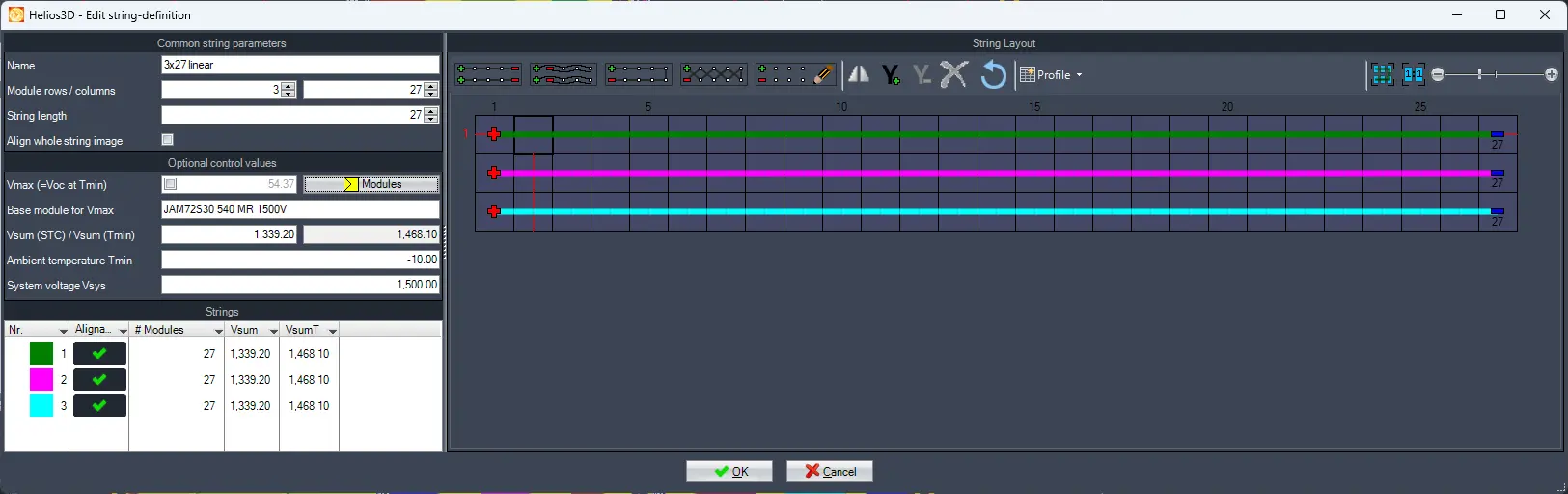
Task: Click the OK button
Action: (729, 471)
